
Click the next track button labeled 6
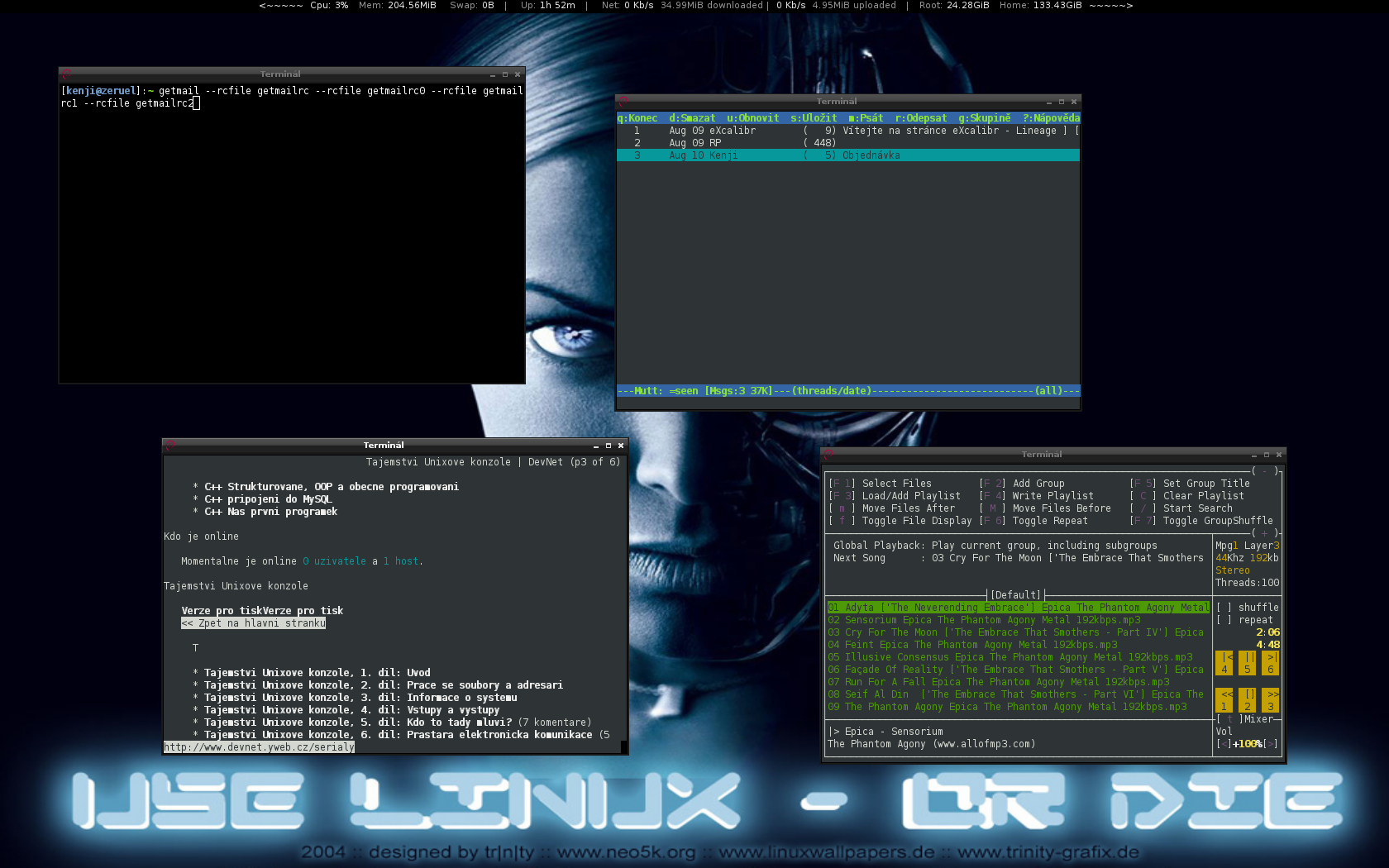point(1271,663)
